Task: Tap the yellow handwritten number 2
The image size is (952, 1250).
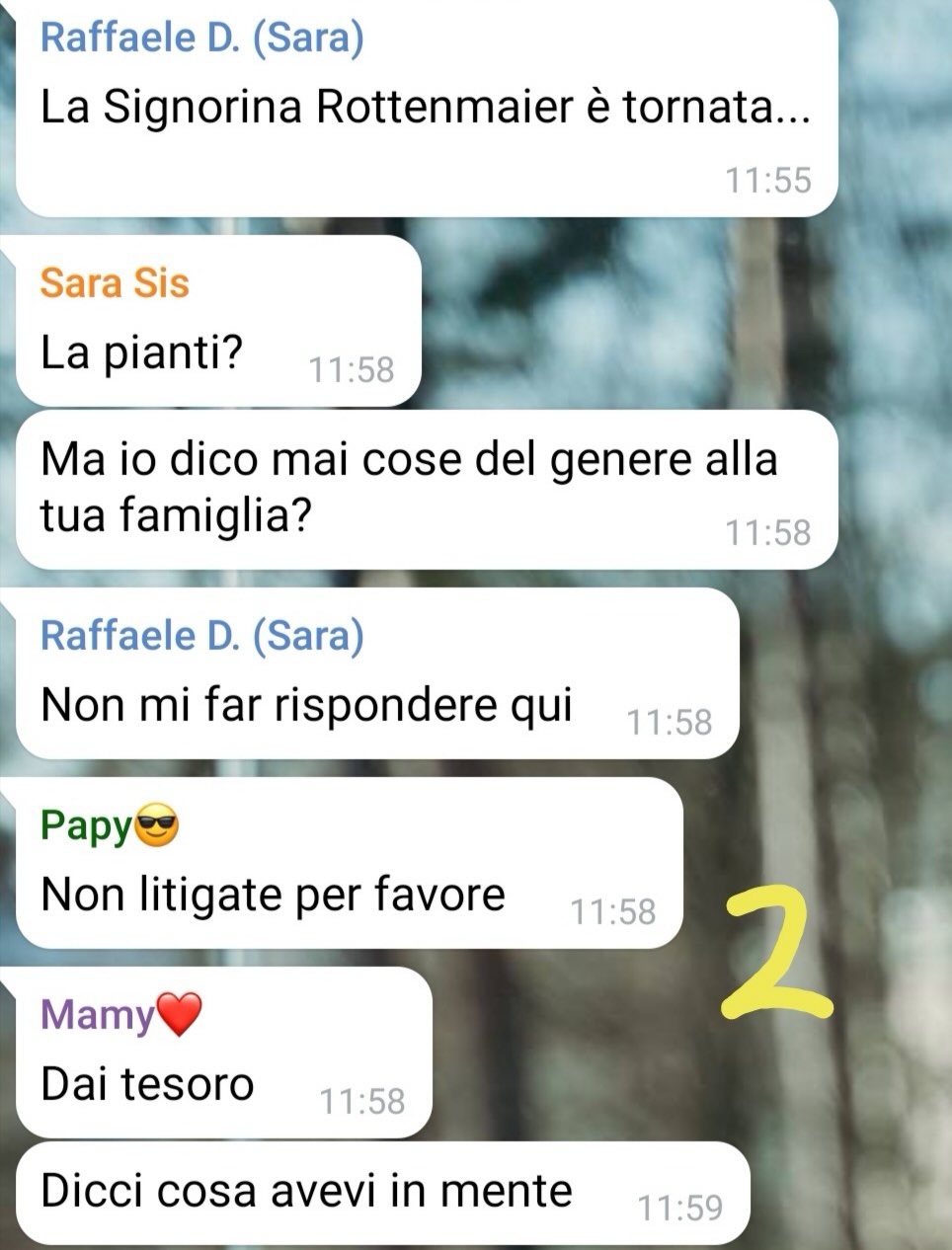Action: point(777,950)
